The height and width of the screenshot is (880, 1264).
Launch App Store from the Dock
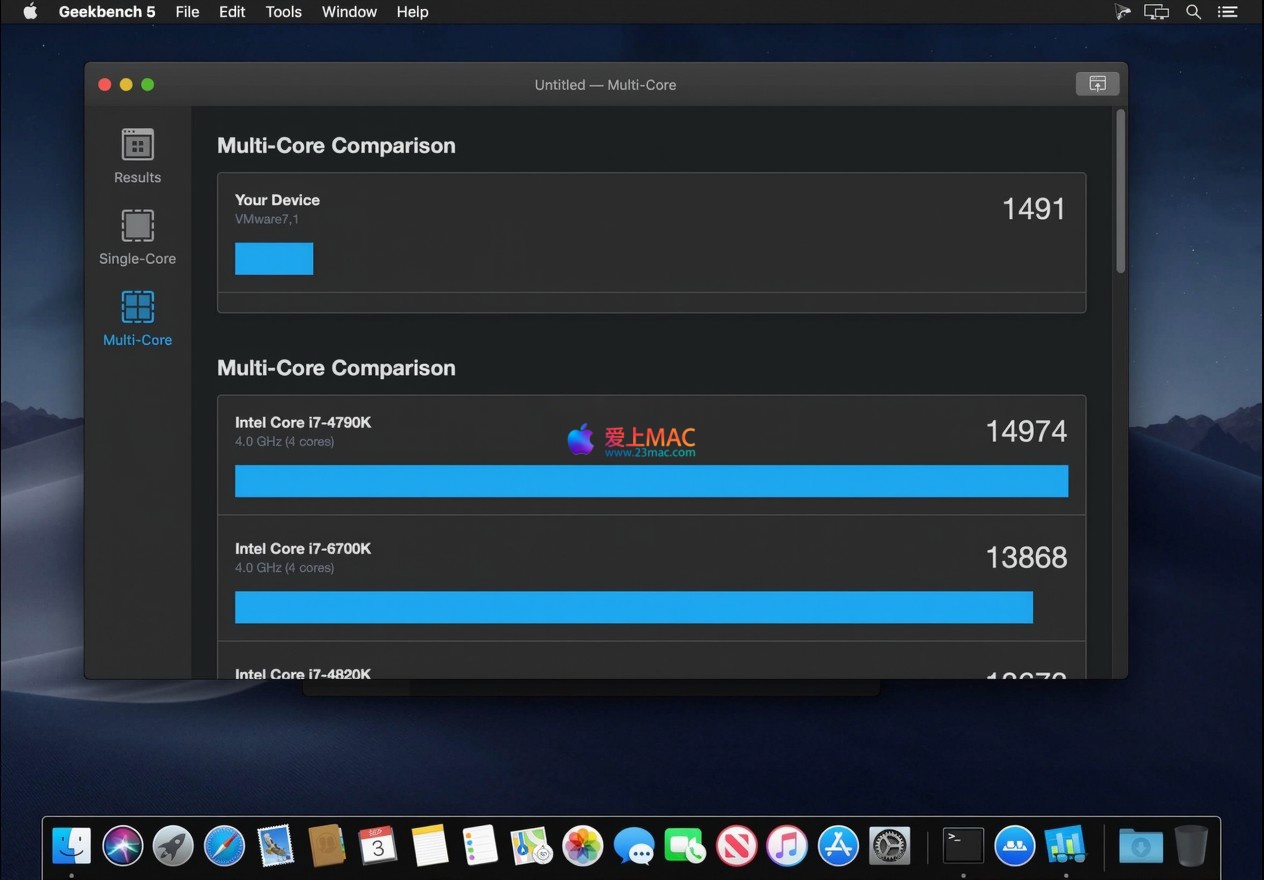838,846
